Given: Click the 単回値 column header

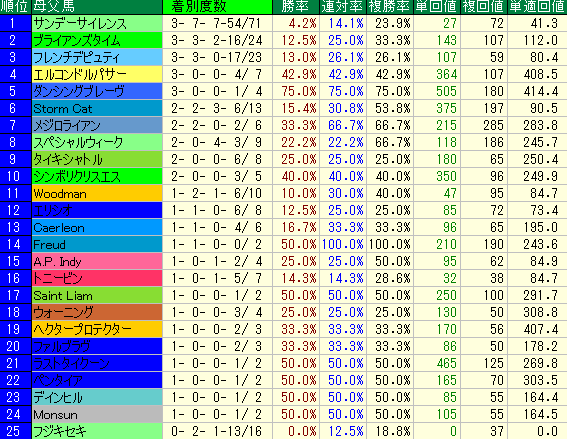Looking at the screenshot, I should tap(437, 7).
